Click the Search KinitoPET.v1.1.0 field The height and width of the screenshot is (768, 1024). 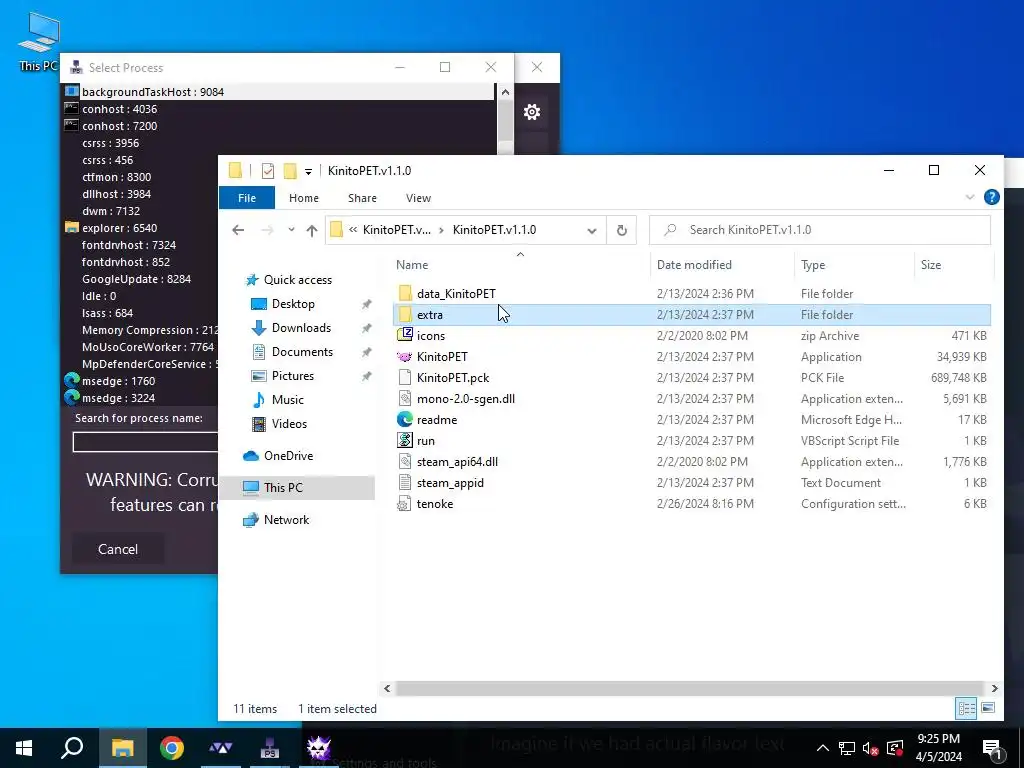tap(820, 230)
